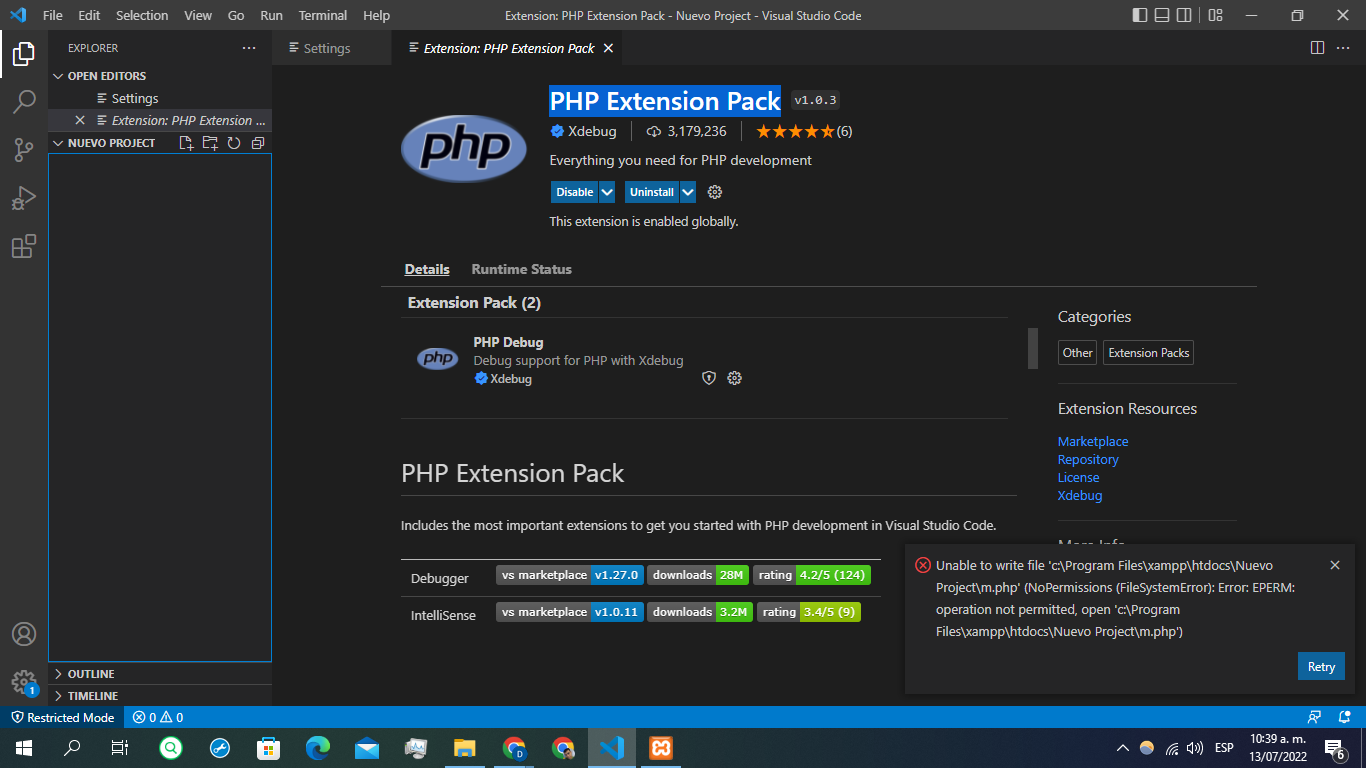Open the Explorer view in activity bar

click(x=24, y=54)
